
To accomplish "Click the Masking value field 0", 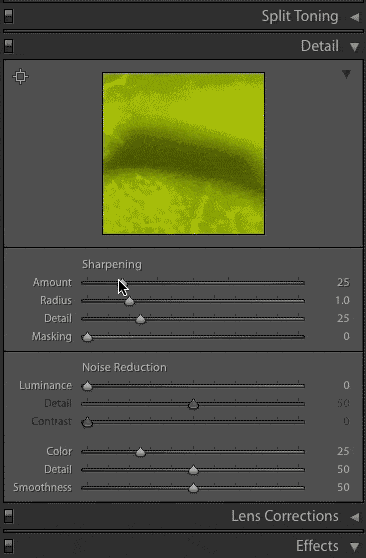I will pos(346,337).
